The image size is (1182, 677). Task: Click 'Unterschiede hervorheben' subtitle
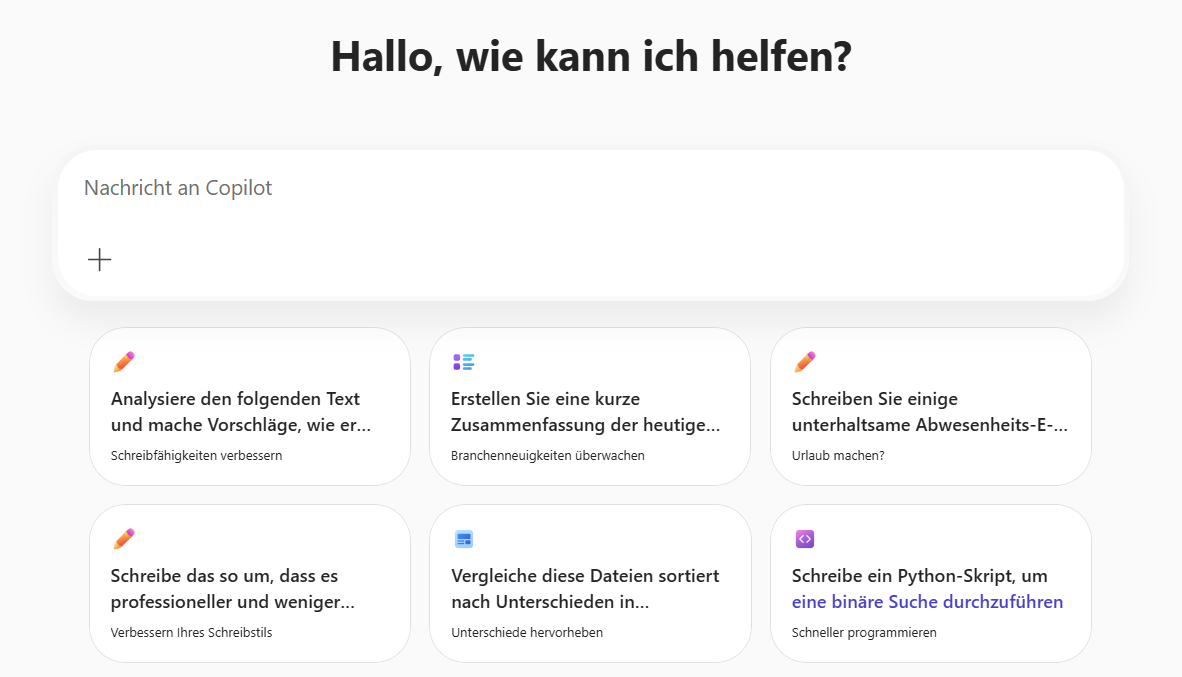coord(527,633)
